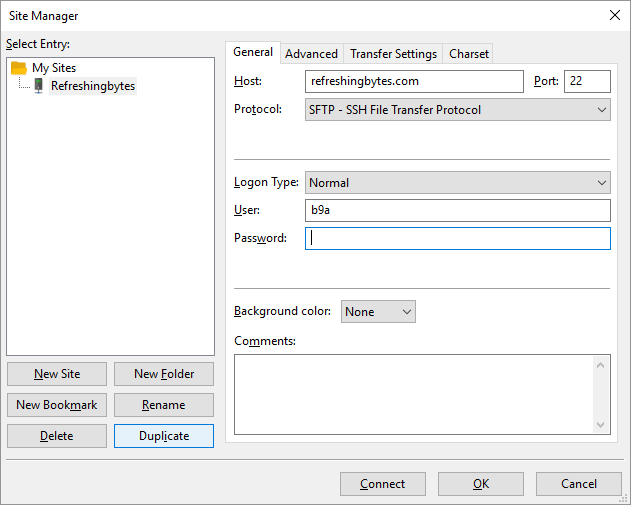631x505 pixels.
Task: Click the New Bookmark button
Action: pos(57,405)
